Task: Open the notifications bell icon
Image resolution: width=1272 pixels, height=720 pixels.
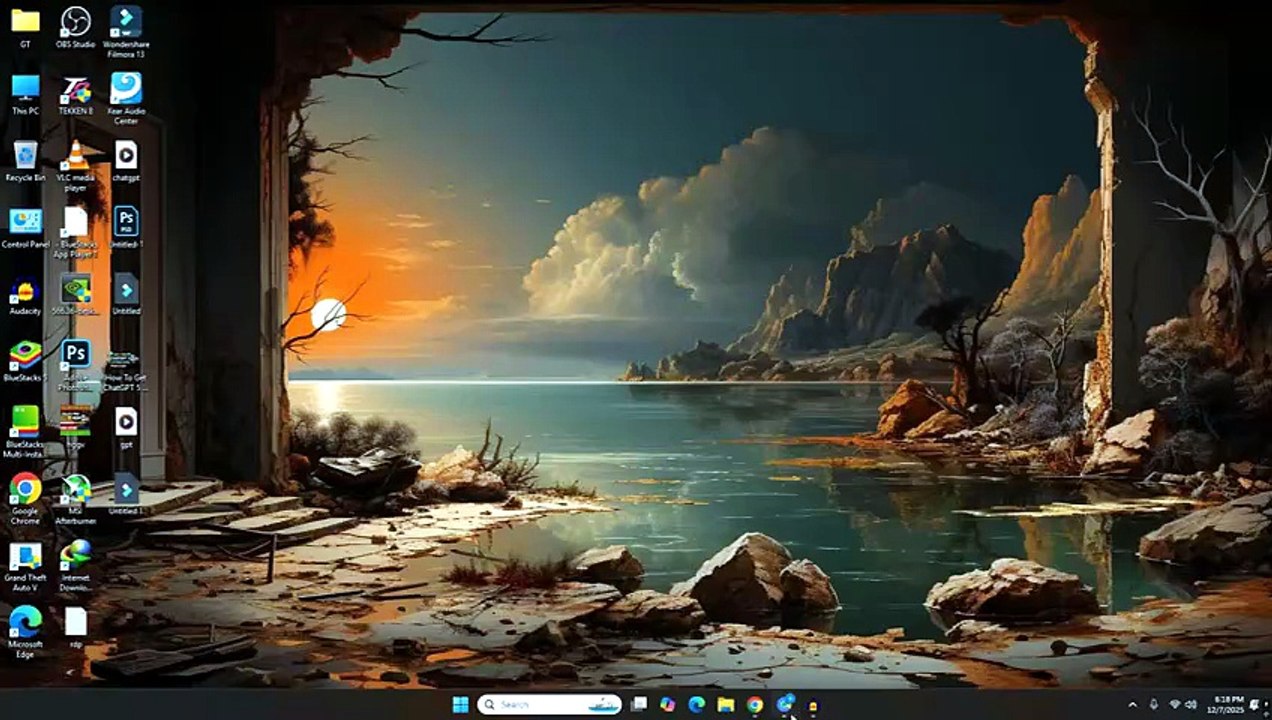Action: 1255,705
